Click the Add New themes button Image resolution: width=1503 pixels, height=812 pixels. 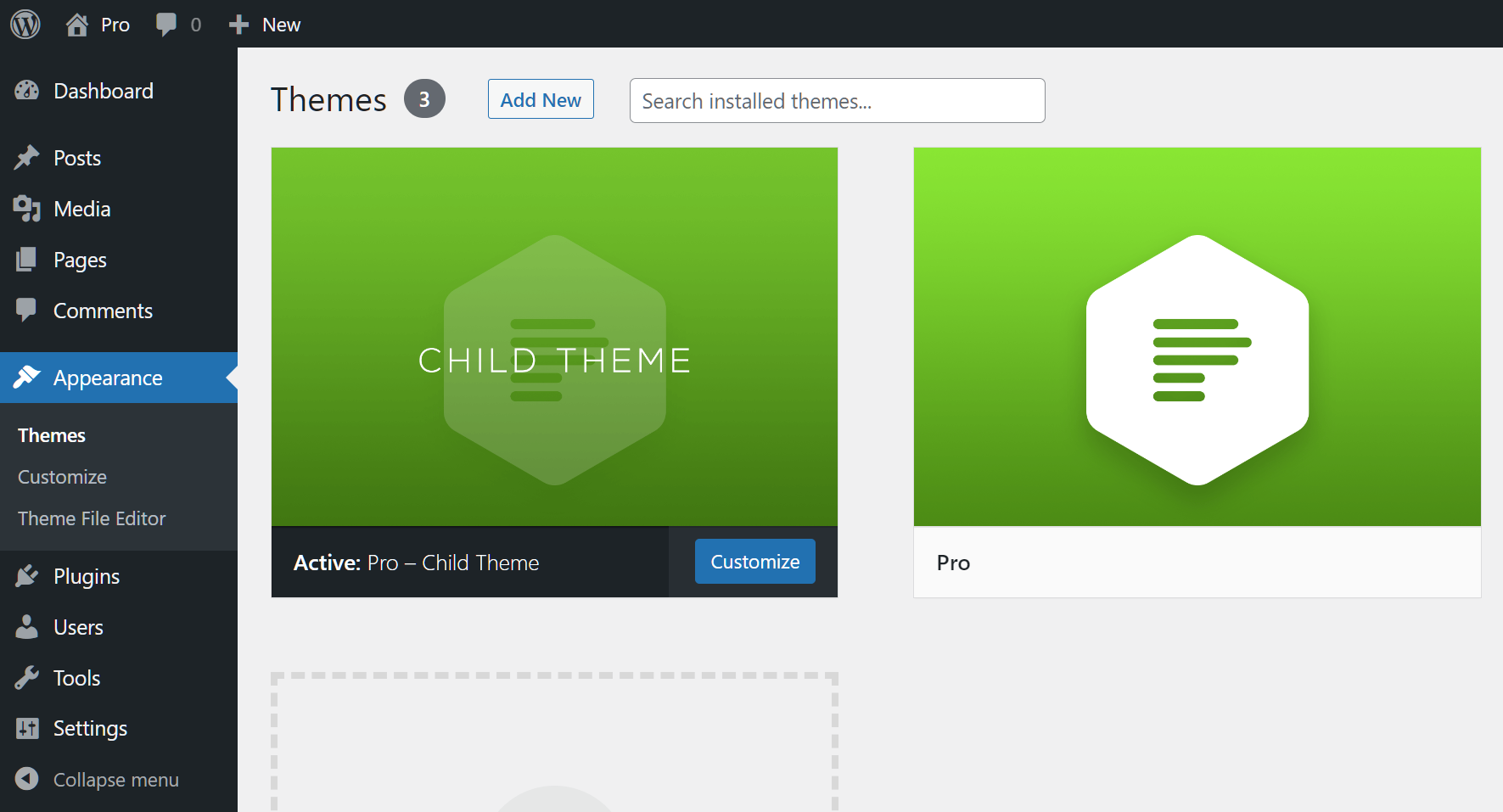pyautogui.click(x=541, y=99)
